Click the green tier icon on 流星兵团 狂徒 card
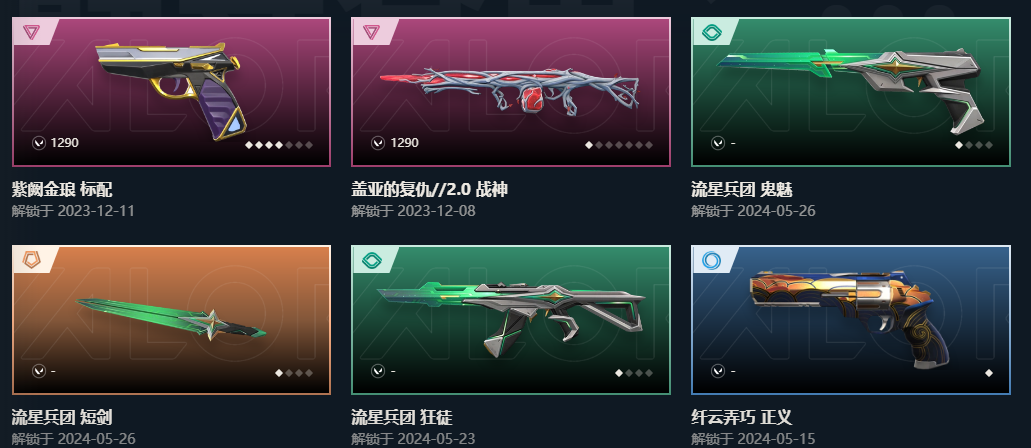The width and height of the screenshot is (1031, 448). [x=372, y=260]
